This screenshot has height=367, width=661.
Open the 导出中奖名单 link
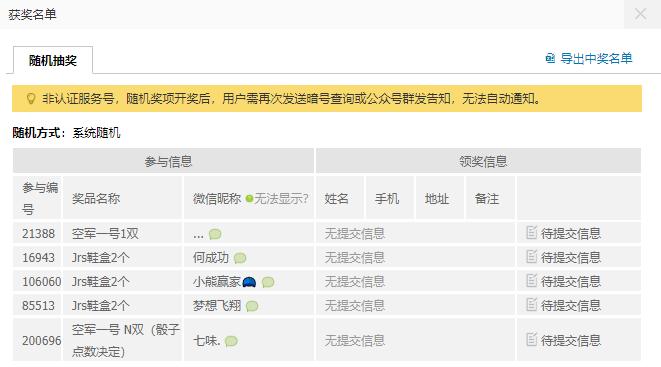pos(596,58)
